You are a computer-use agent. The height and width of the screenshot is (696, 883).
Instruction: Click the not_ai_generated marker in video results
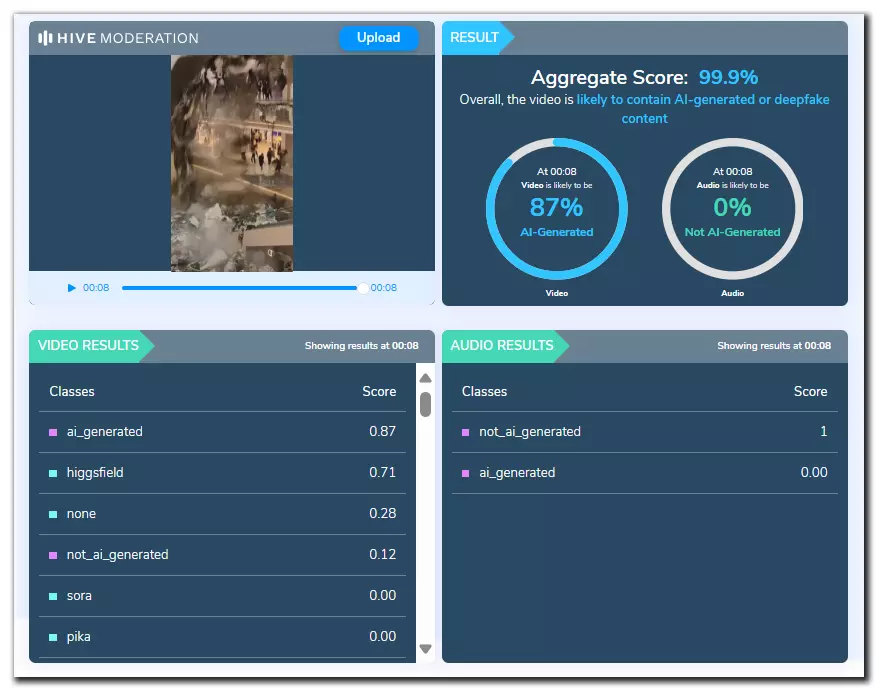click(53, 555)
